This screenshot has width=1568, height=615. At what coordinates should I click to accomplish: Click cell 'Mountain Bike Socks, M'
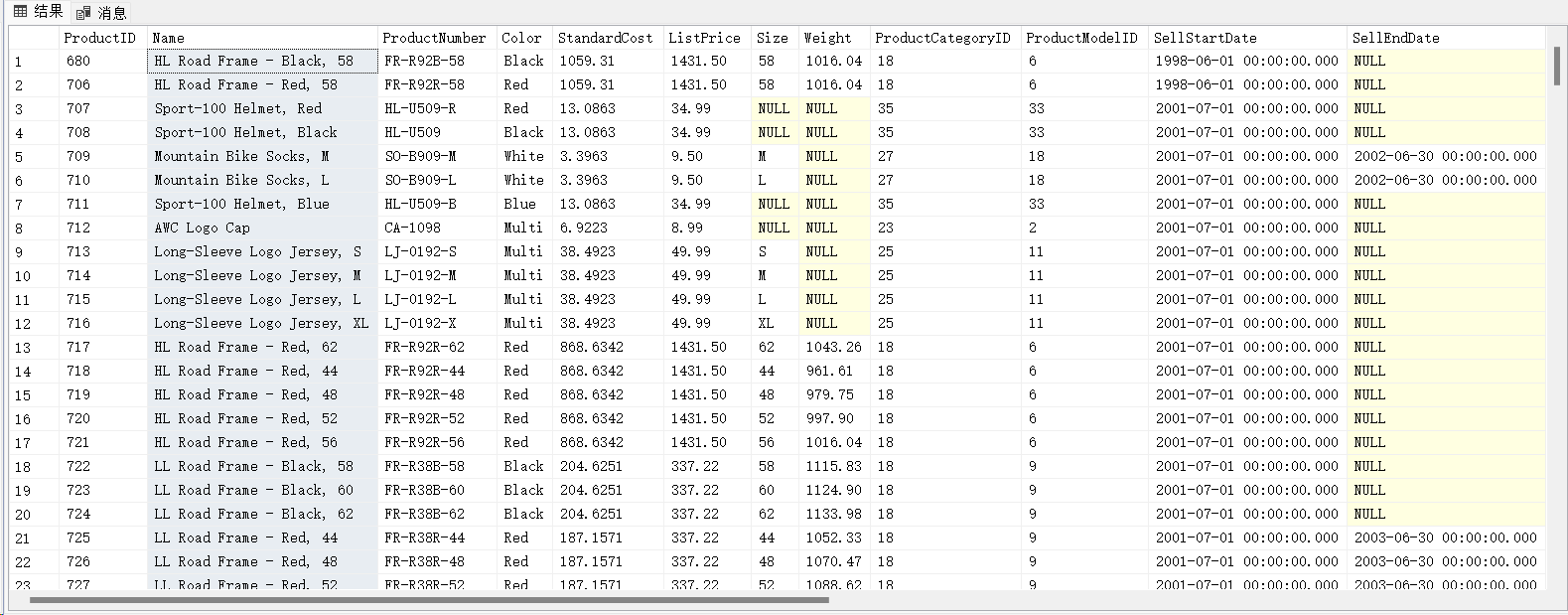click(x=262, y=156)
